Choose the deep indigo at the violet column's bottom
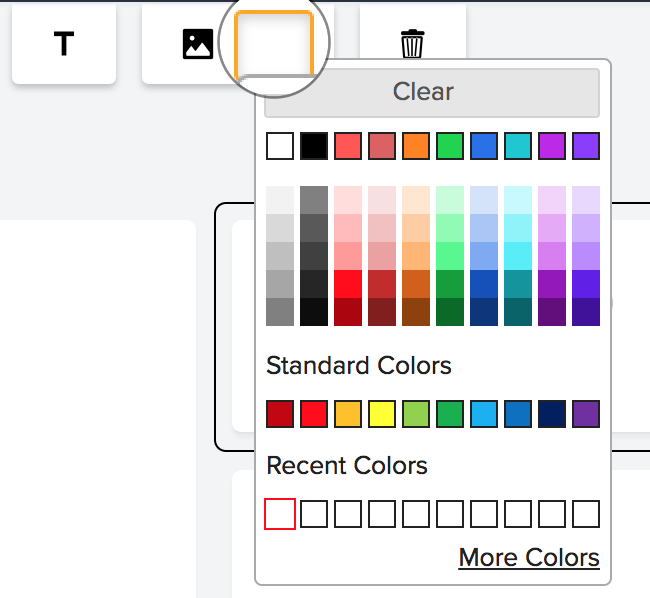The width and height of the screenshot is (650, 598). point(586,312)
